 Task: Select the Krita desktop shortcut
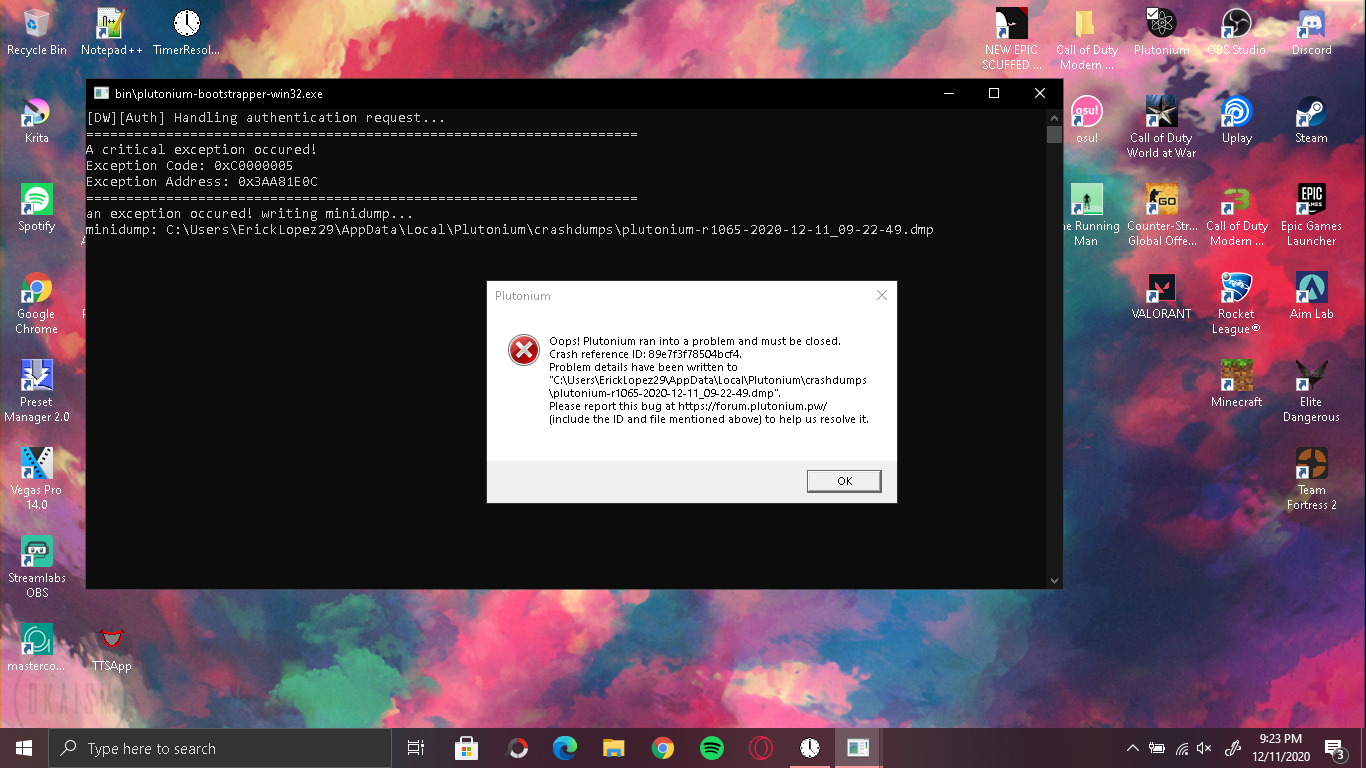(x=37, y=121)
